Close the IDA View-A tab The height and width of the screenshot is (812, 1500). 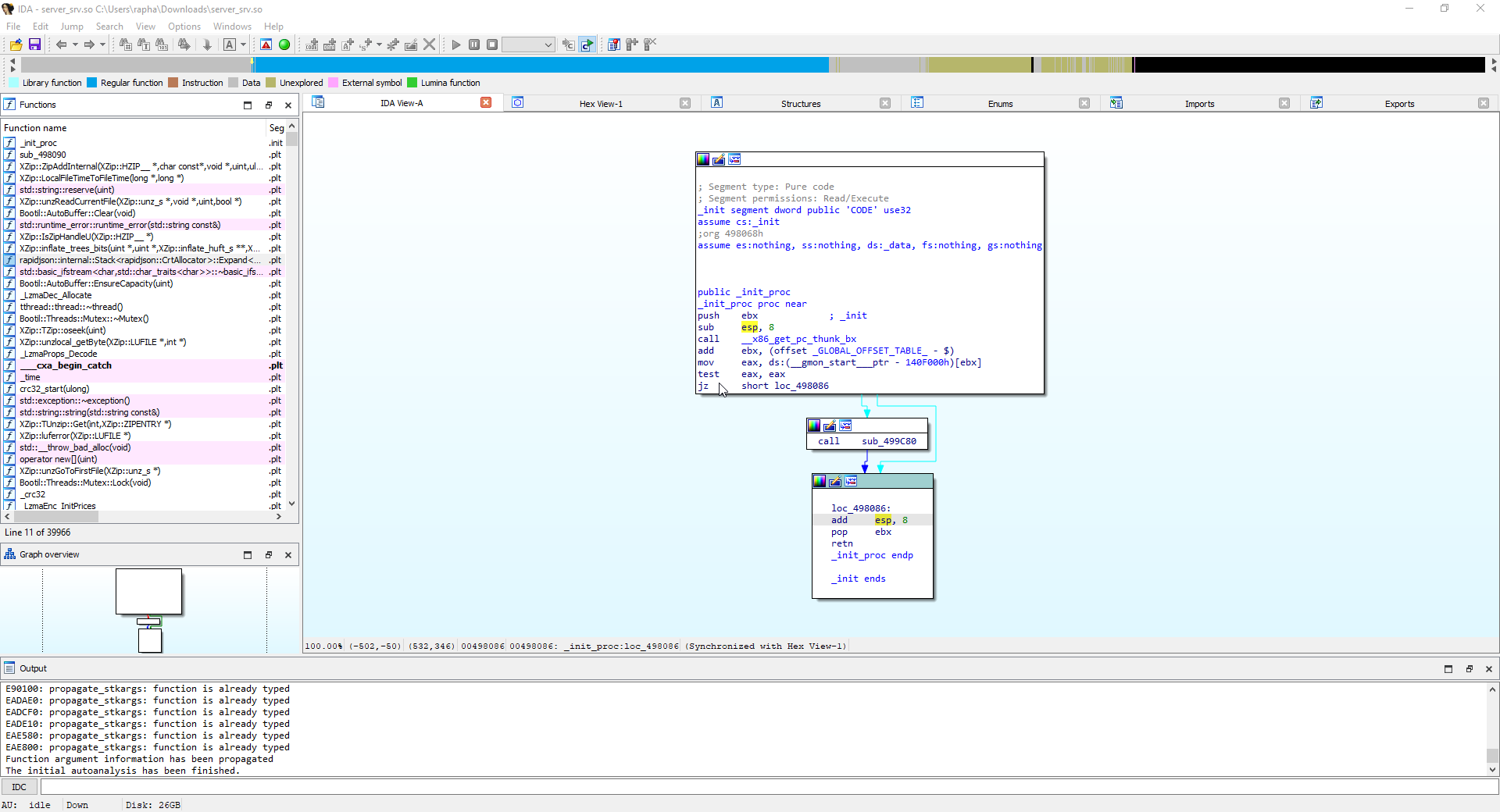point(486,102)
